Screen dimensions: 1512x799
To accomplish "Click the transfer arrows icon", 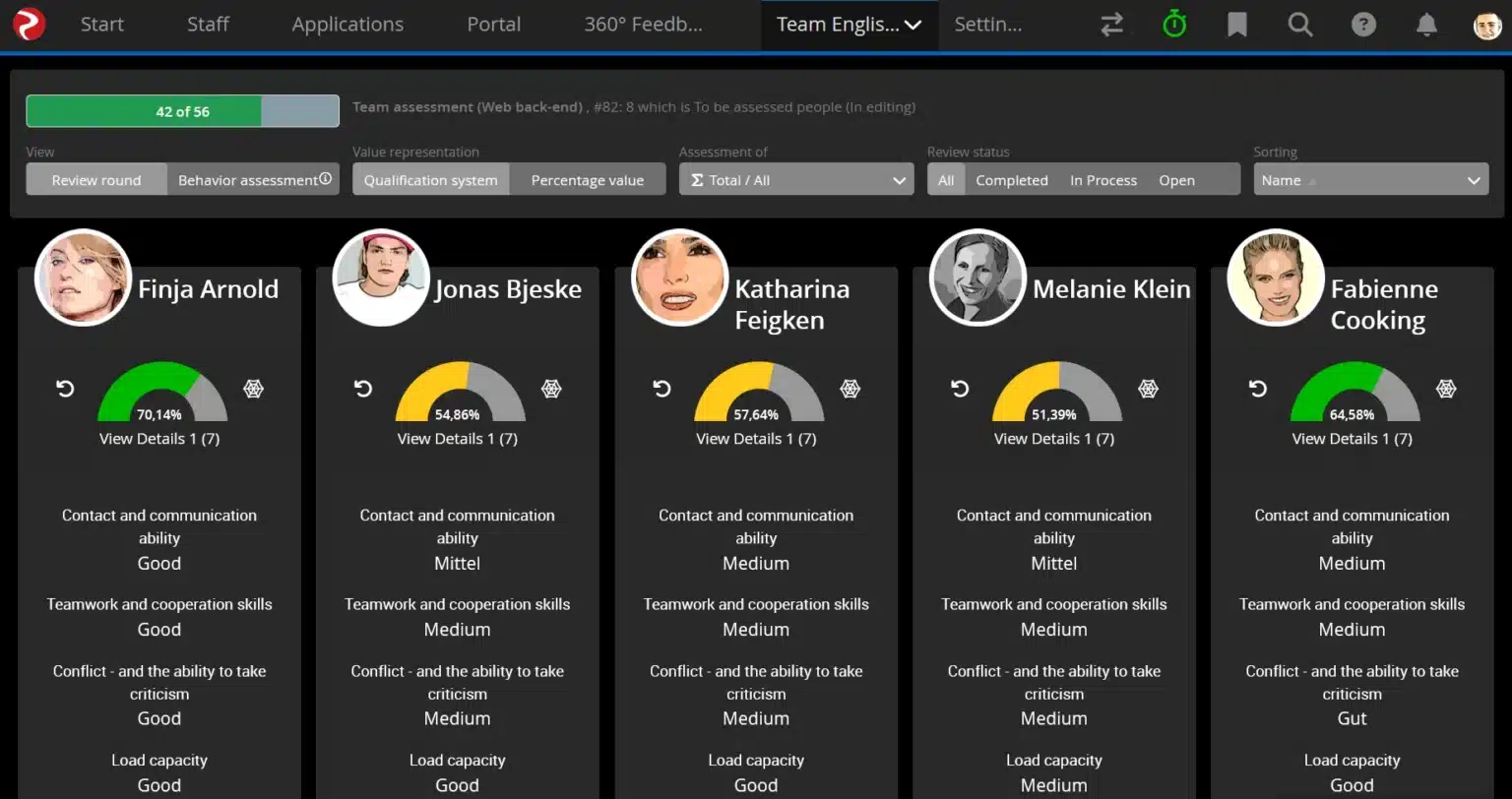I will click(x=1111, y=24).
